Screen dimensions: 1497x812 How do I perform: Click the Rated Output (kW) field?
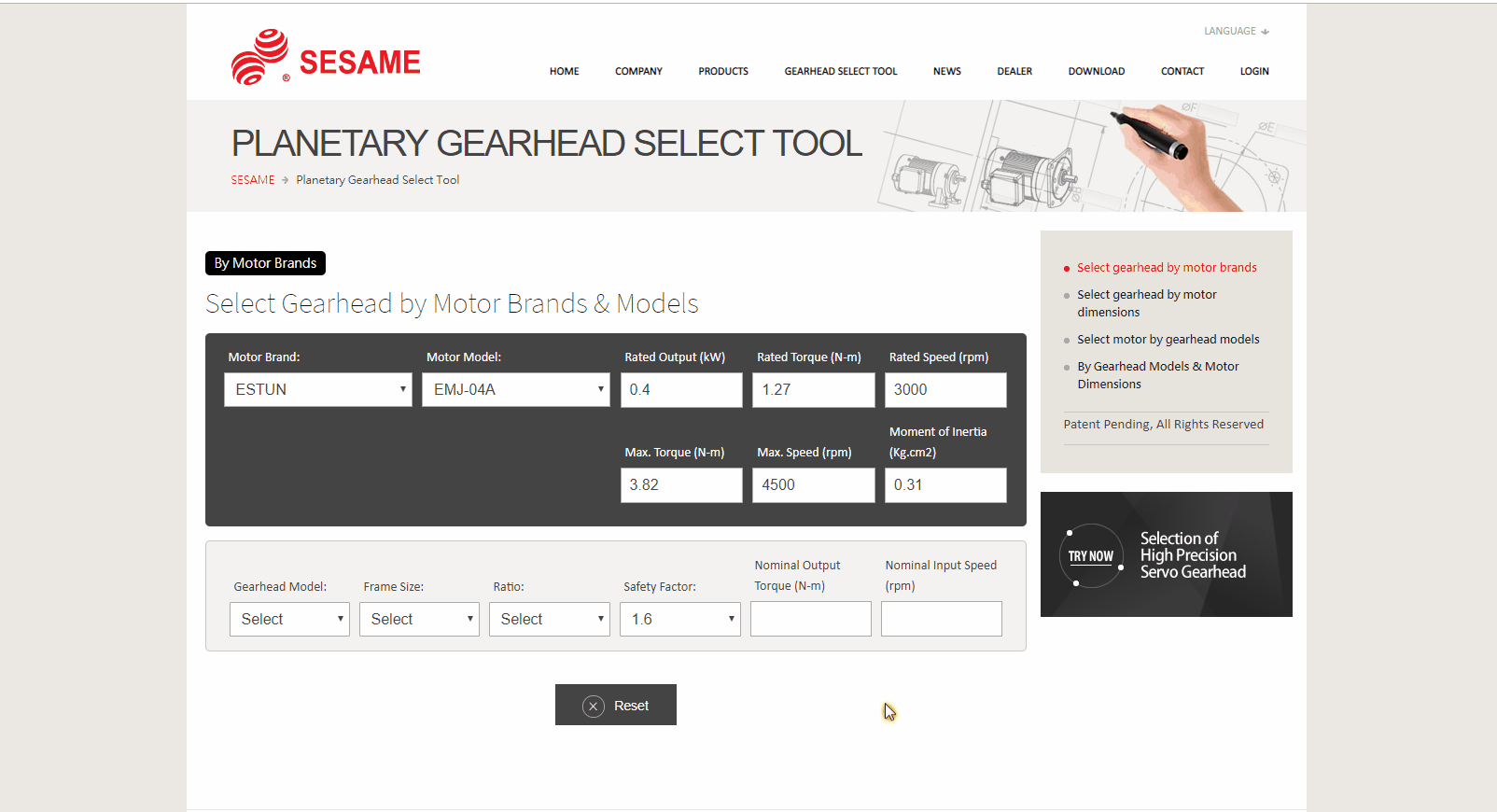click(681, 390)
